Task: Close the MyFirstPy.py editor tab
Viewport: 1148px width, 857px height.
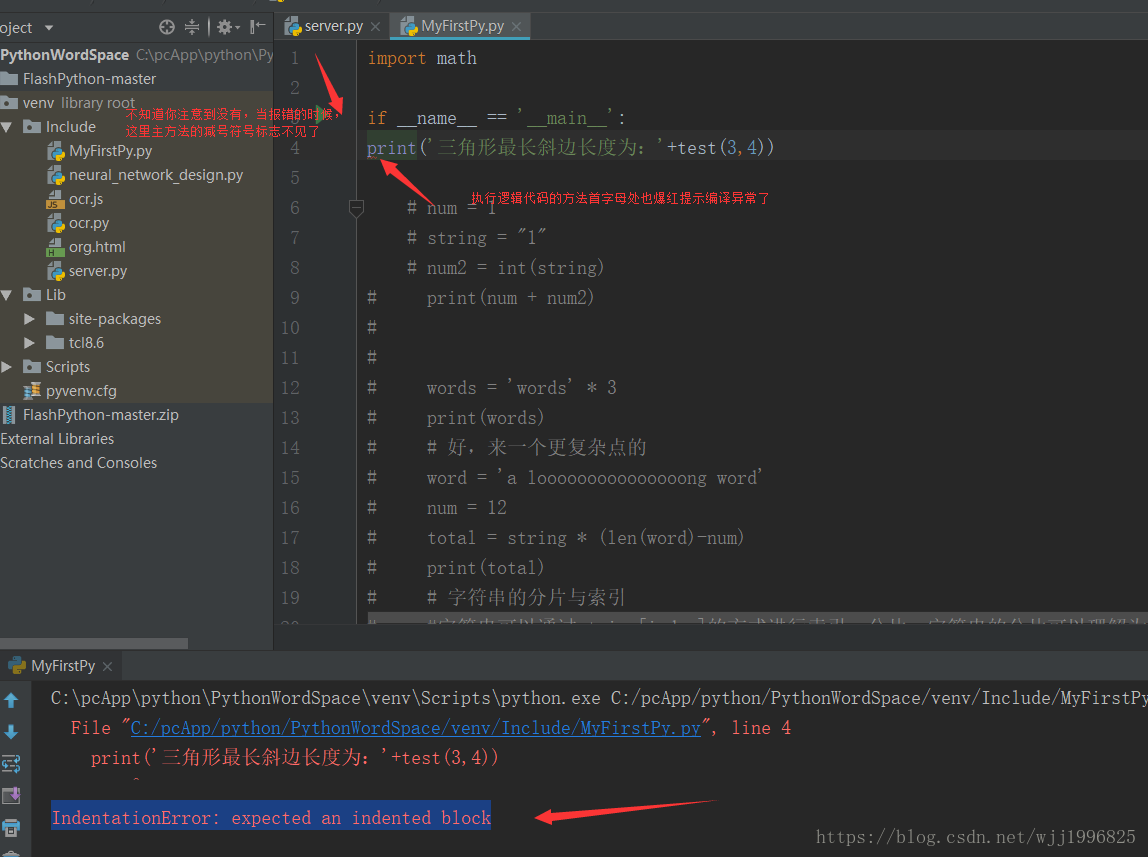Action: tap(516, 27)
